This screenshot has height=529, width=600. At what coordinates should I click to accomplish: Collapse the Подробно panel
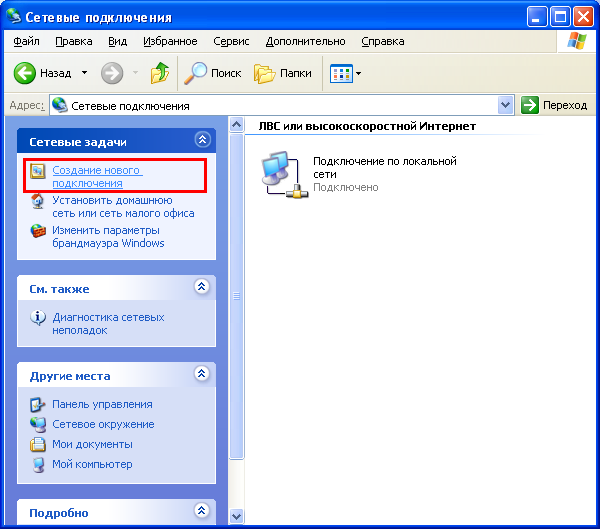click(x=202, y=510)
